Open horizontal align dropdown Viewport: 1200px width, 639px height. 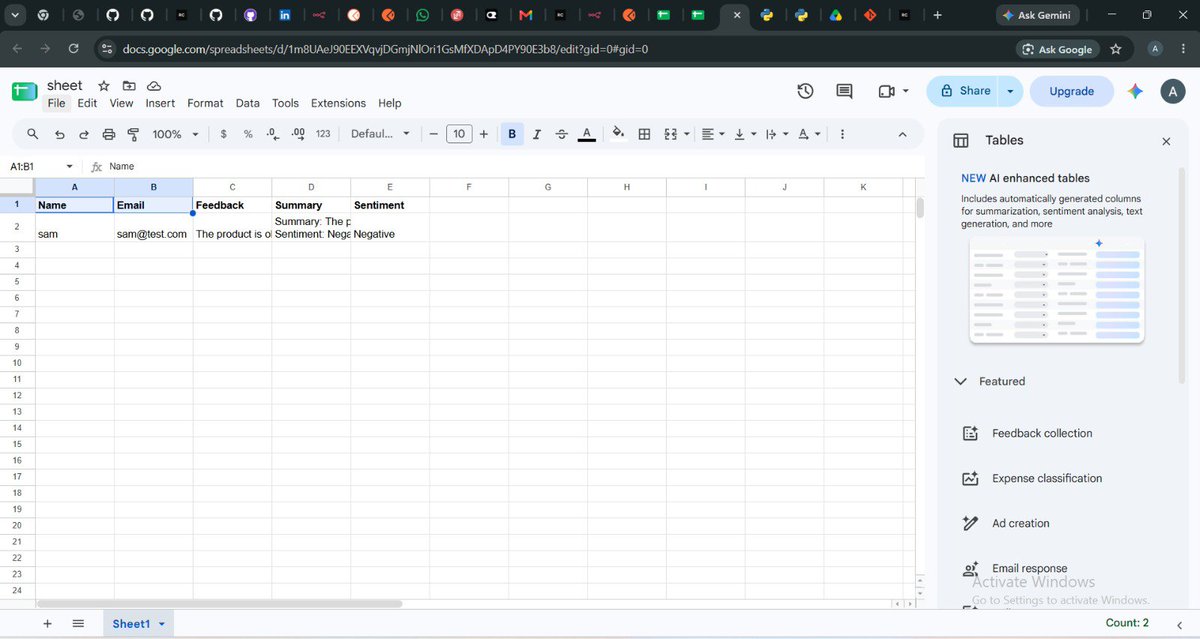713,134
